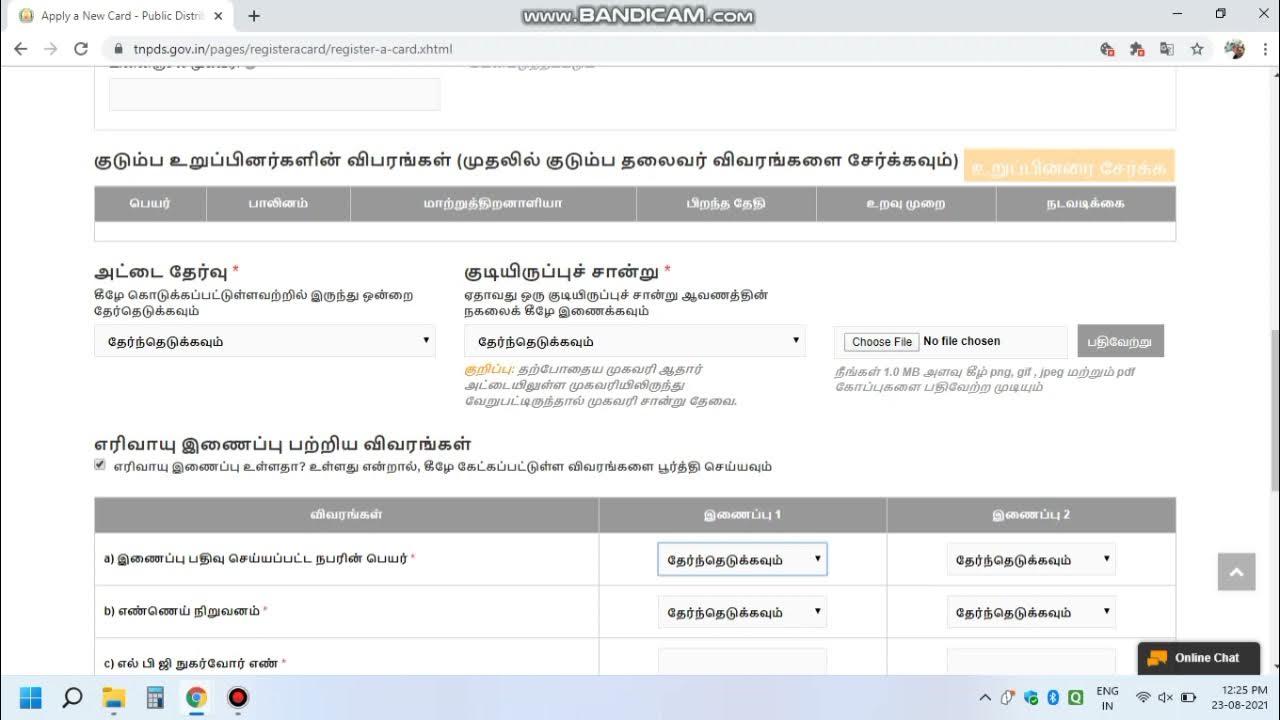Viewport: 1280px width, 720px height.
Task: Open the Chrome three-dot menu
Action: click(x=1265, y=49)
